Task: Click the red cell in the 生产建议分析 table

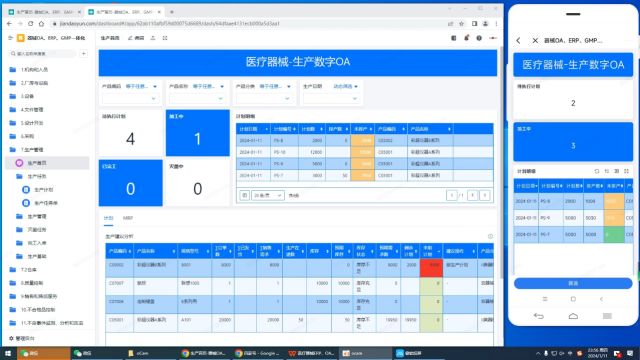Action: (431, 268)
